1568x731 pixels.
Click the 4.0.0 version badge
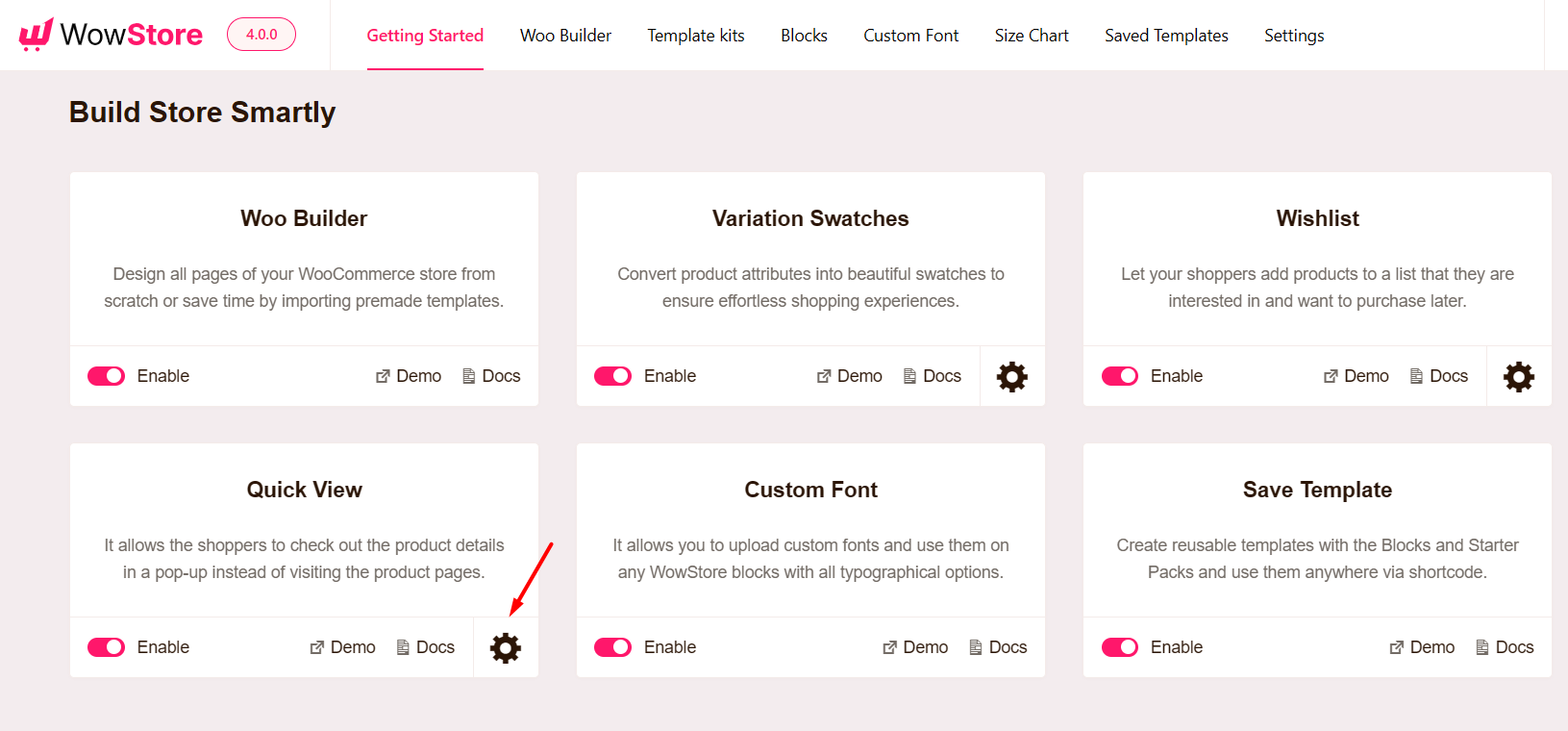coord(261,34)
